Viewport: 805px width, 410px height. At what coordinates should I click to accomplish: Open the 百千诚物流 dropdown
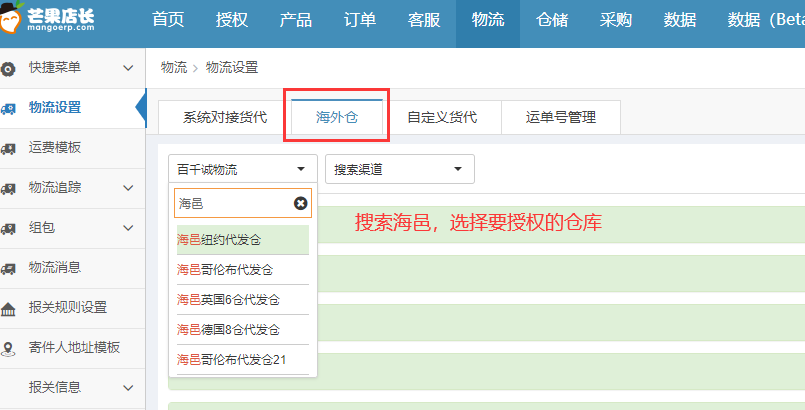tap(243, 169)
